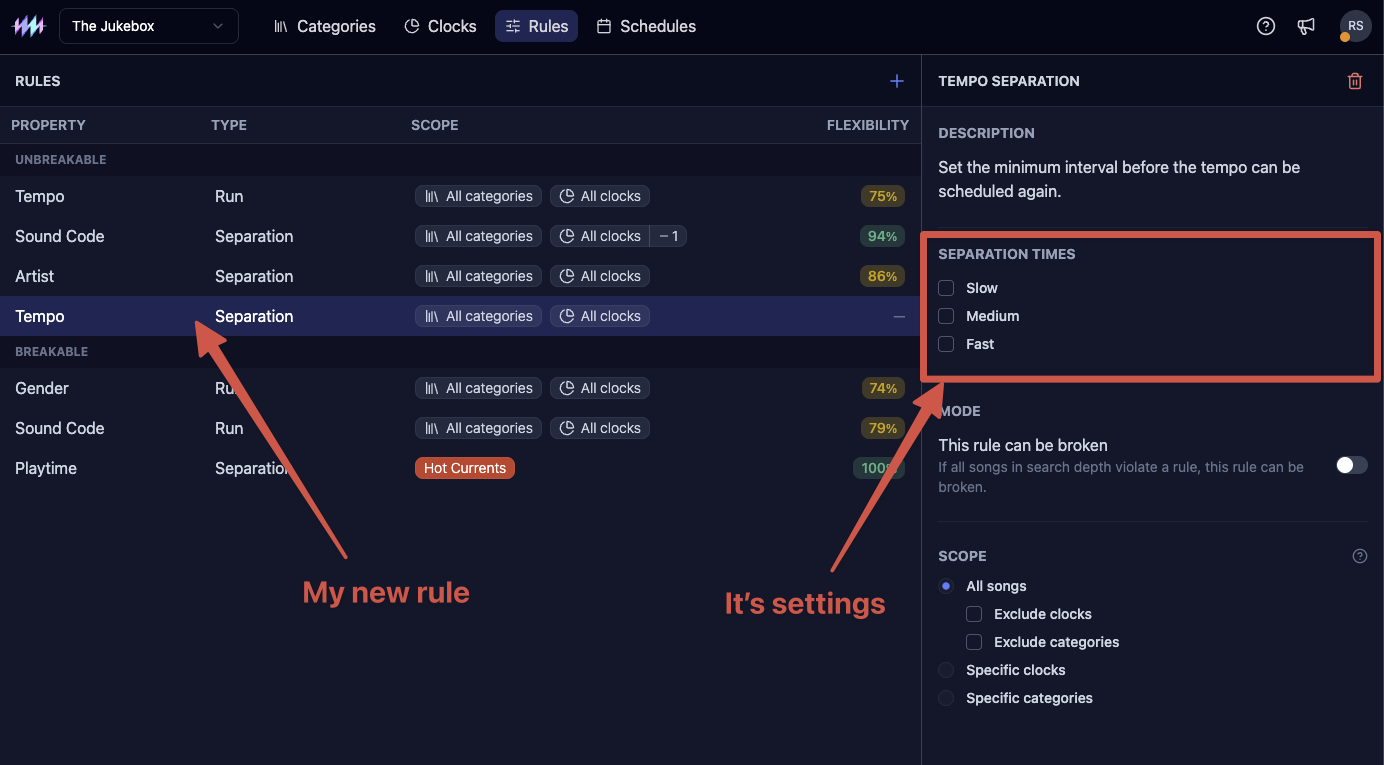Click the 94% flexibility badge

883,236
